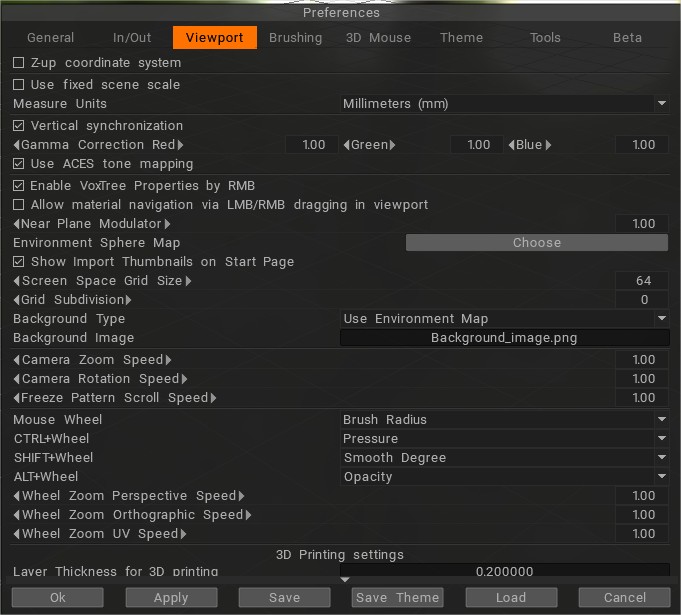The image size is (681, 615).
Task: Click the Apply button
Action: coord(171,598)
